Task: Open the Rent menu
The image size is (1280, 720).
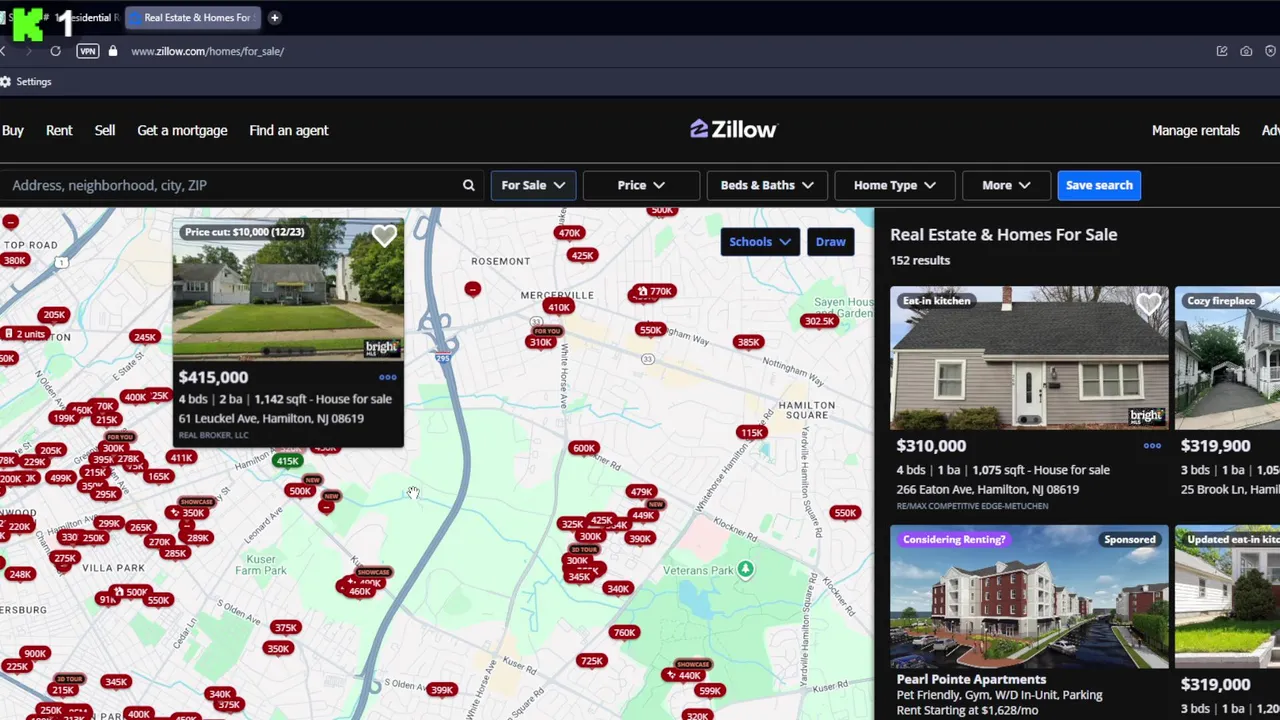Action: pyautogui.click(x=59, y=130)
